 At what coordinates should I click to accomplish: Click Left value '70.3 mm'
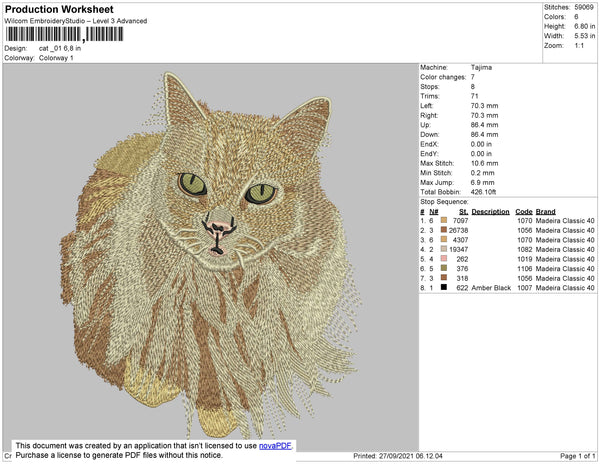click(x=484, y=106)
